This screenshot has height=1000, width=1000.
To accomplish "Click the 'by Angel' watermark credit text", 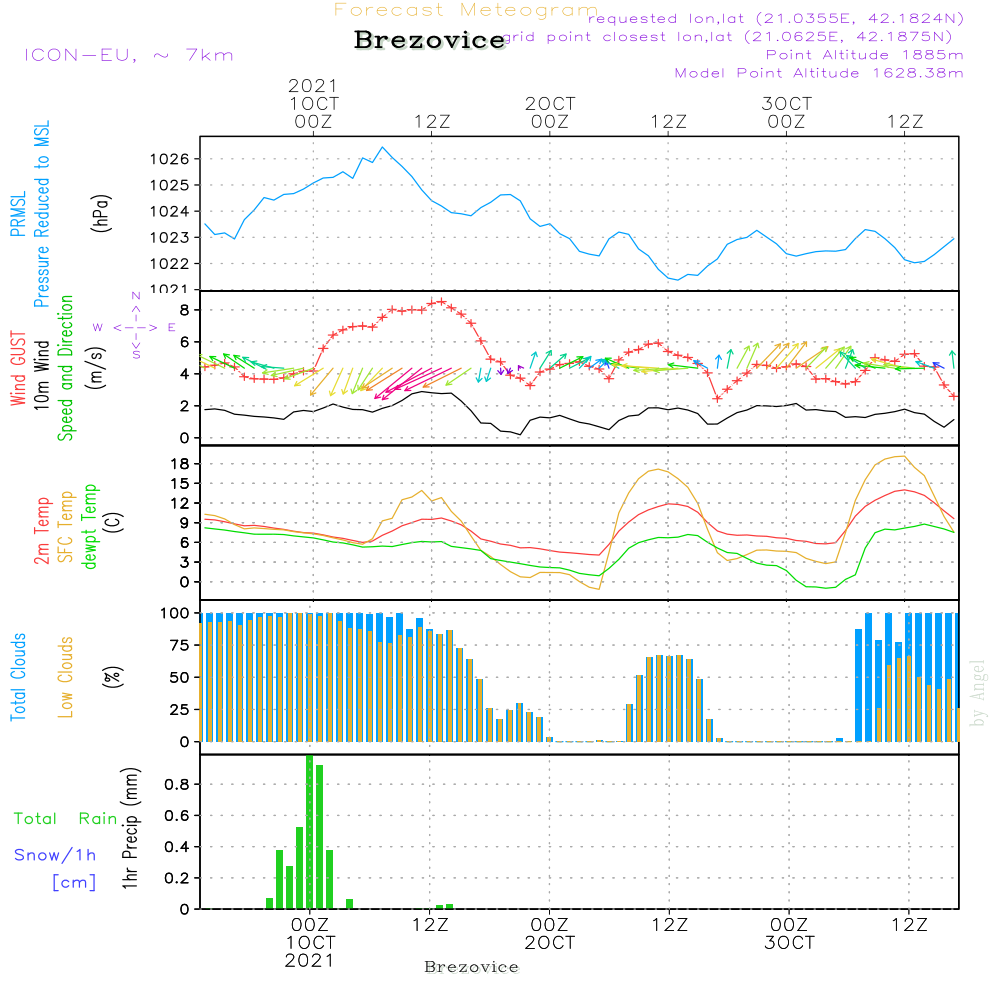I will pyautogui.click(x=978, y=693).
